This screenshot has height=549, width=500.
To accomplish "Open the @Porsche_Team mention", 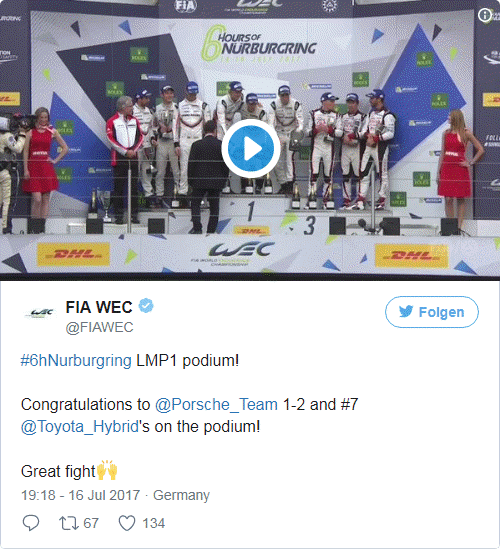I will pos(216,405).
